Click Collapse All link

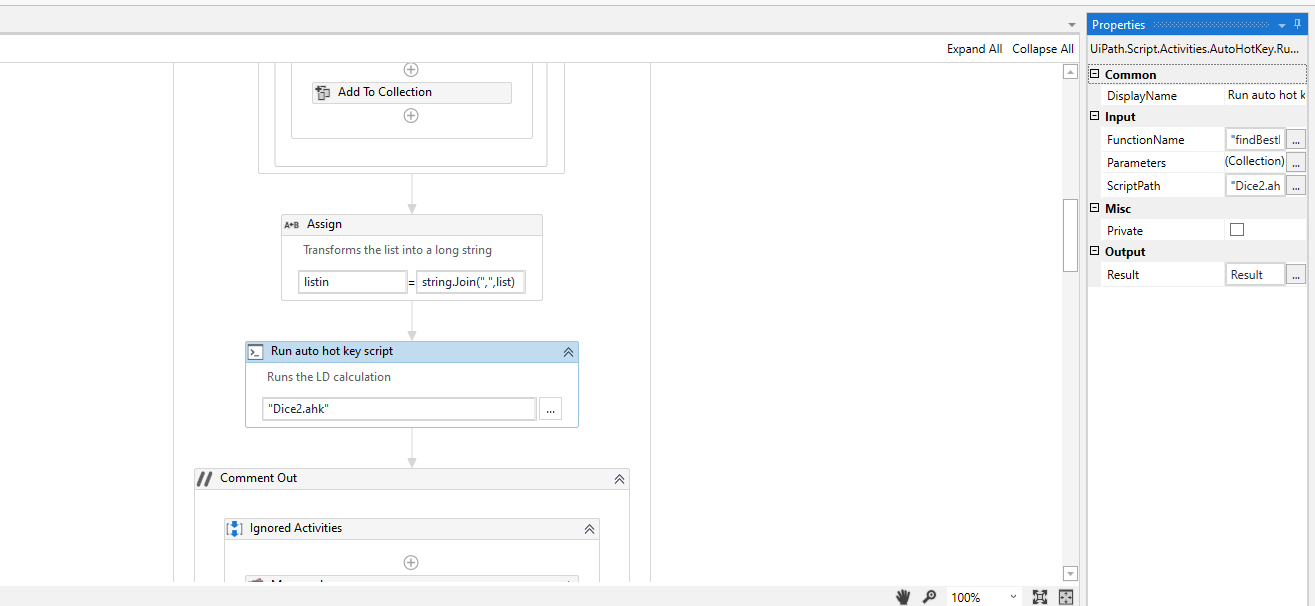tap(1043, 49)
